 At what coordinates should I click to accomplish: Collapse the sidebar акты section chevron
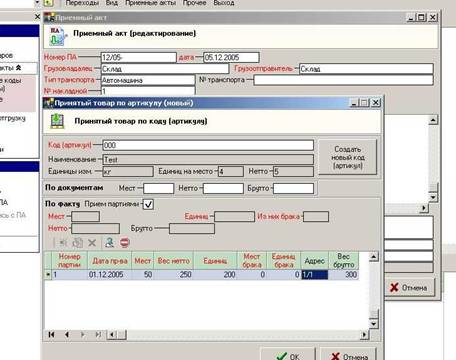(19, 68)
